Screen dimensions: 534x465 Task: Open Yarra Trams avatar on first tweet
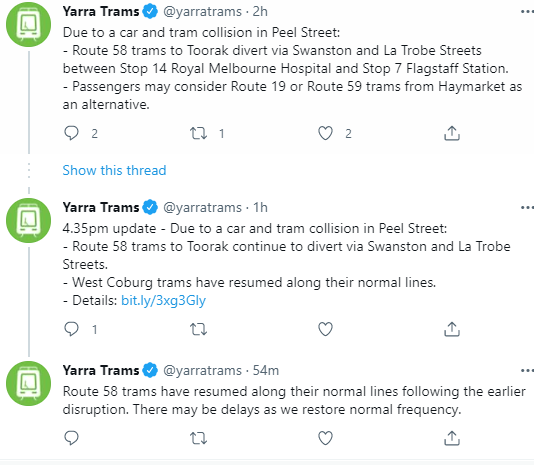point(29,25)
